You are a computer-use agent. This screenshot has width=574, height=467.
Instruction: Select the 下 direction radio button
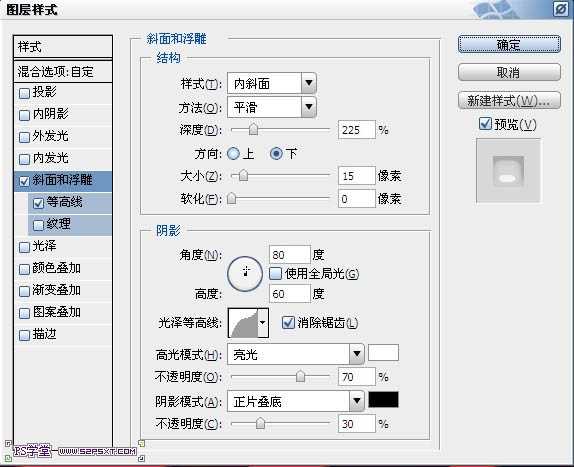click(276, 153)
